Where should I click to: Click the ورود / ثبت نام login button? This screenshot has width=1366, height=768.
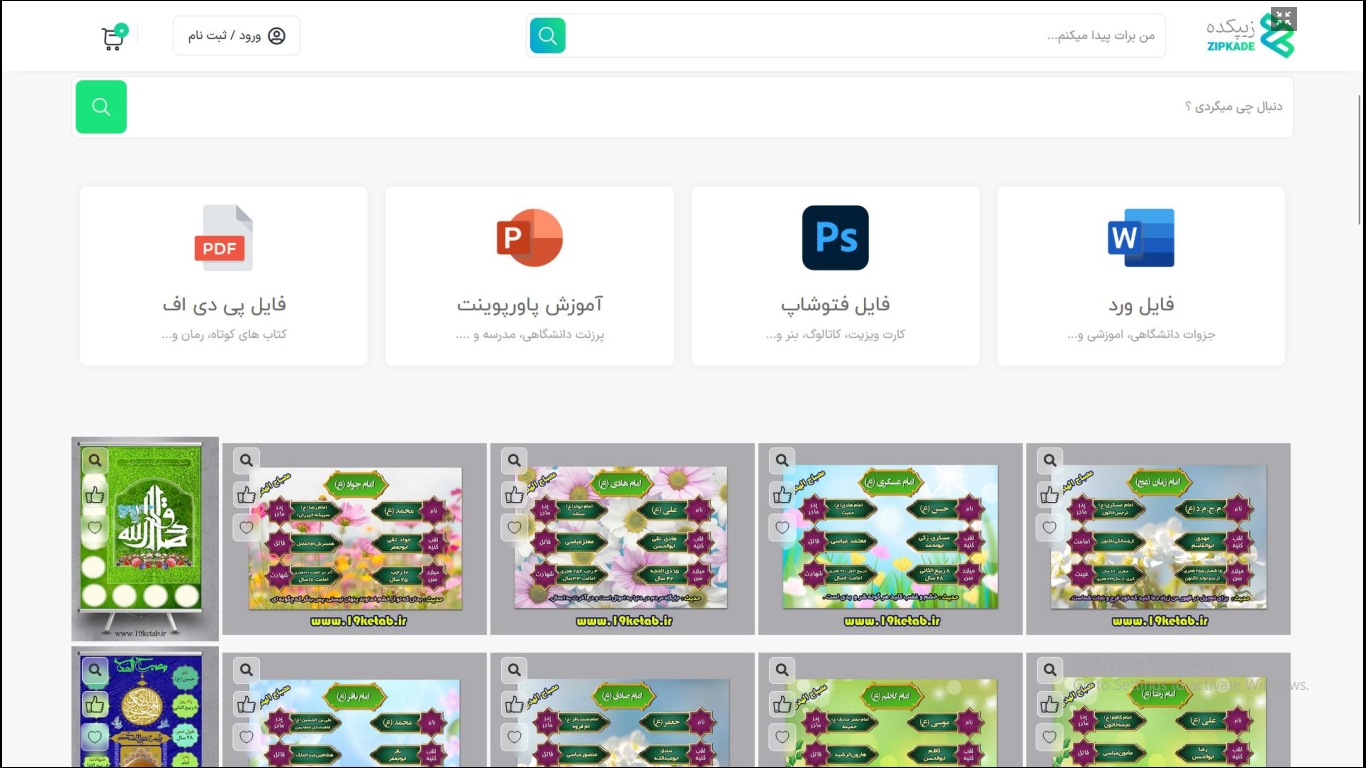click(237, 36)
